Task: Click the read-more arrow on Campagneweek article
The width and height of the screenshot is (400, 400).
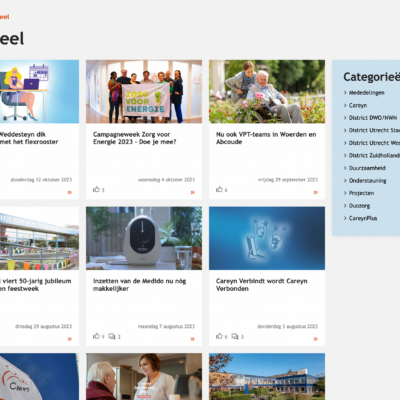Action: coord(192,192)
